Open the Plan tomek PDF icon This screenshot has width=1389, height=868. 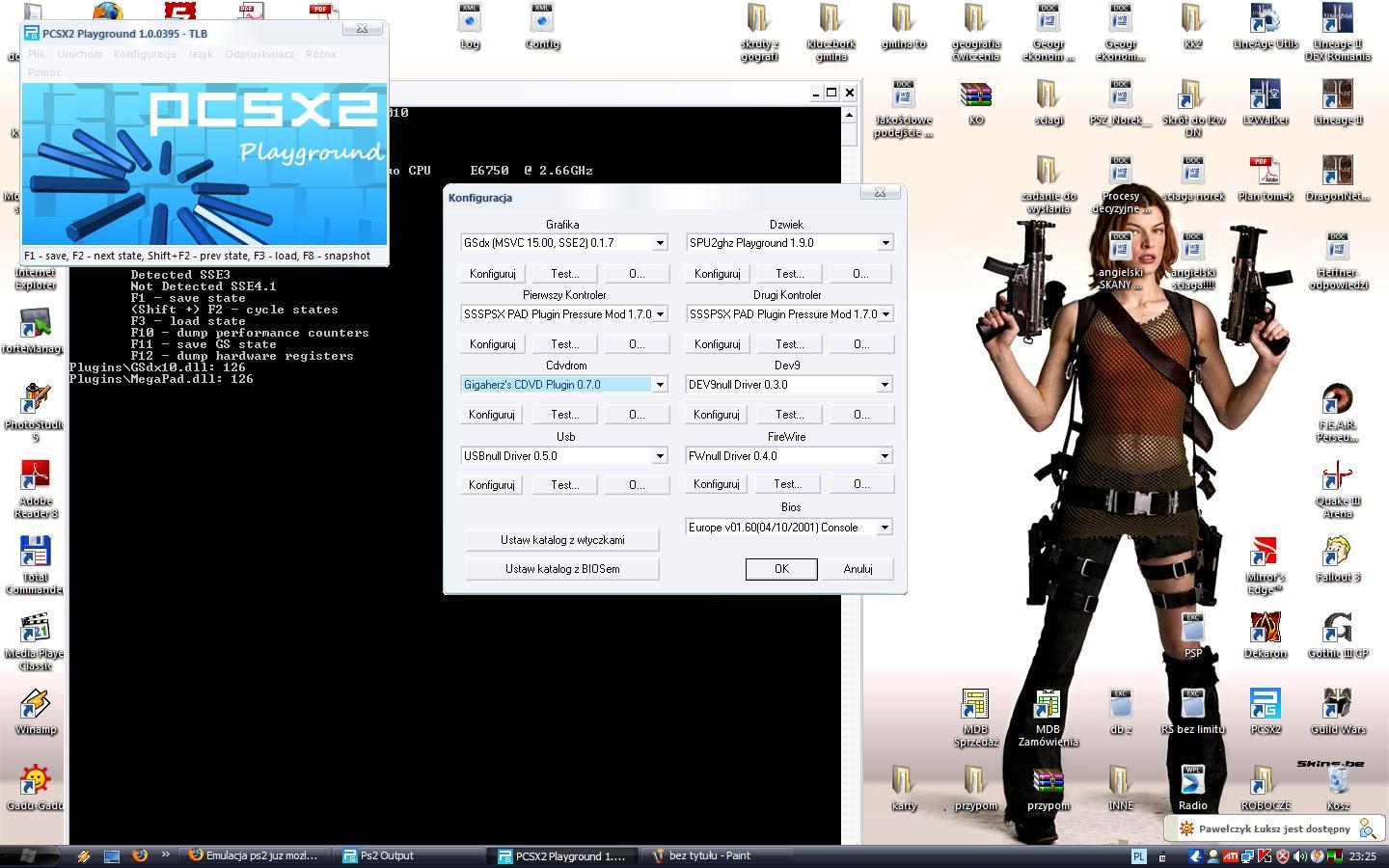coord(1265,178)
